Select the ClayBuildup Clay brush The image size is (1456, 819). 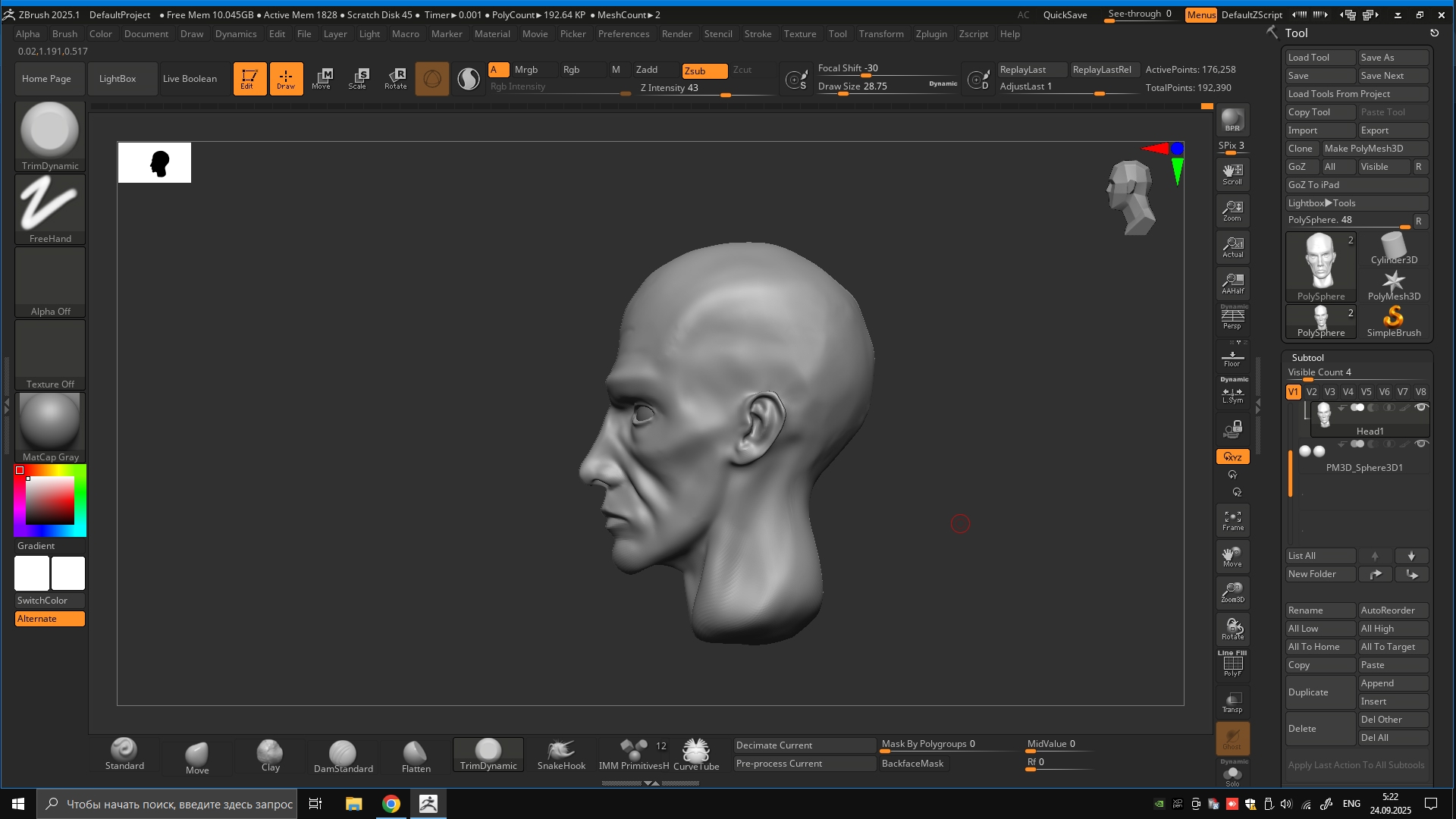[270, 755]
